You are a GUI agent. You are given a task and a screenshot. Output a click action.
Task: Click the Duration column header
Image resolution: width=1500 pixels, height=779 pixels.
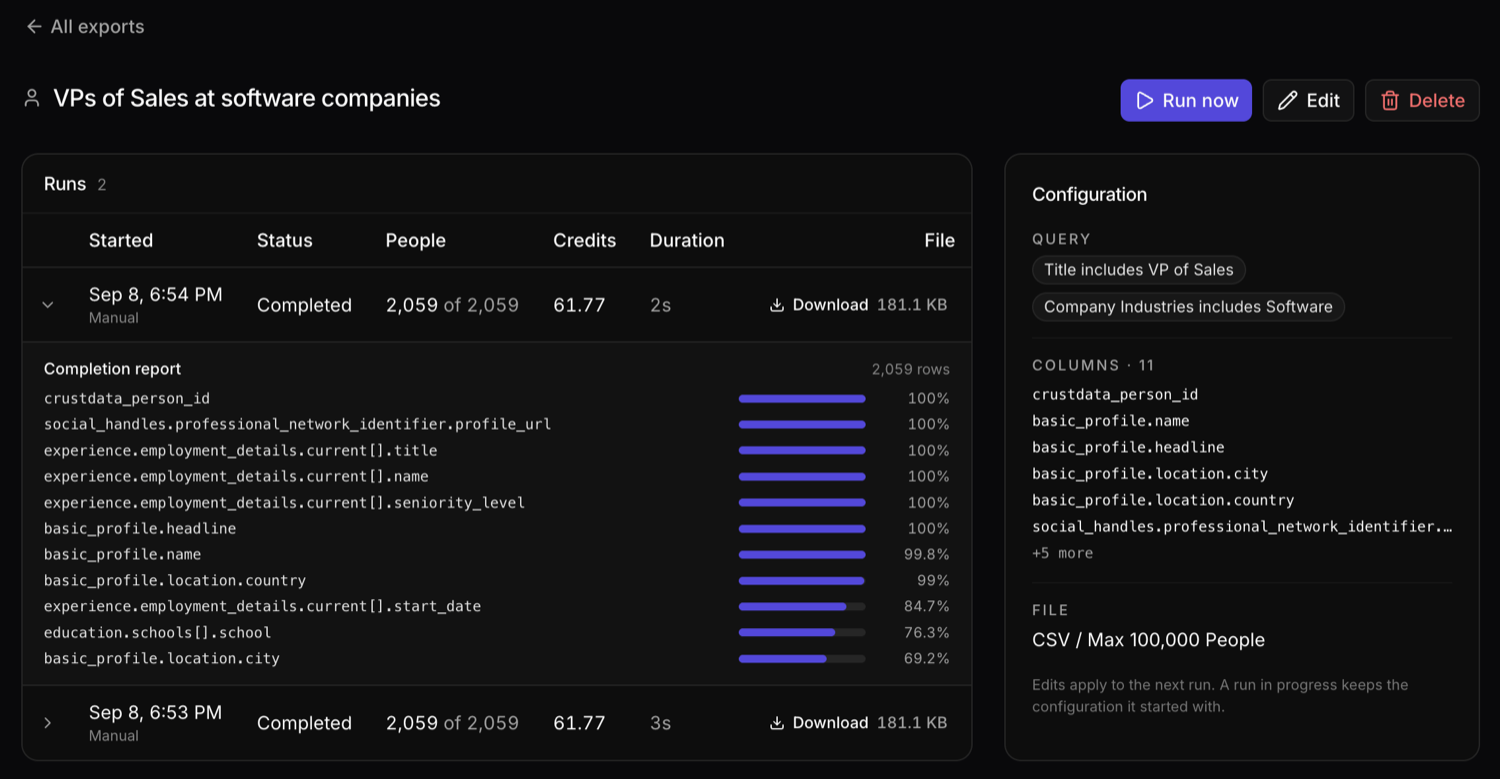tap(687, 240)
